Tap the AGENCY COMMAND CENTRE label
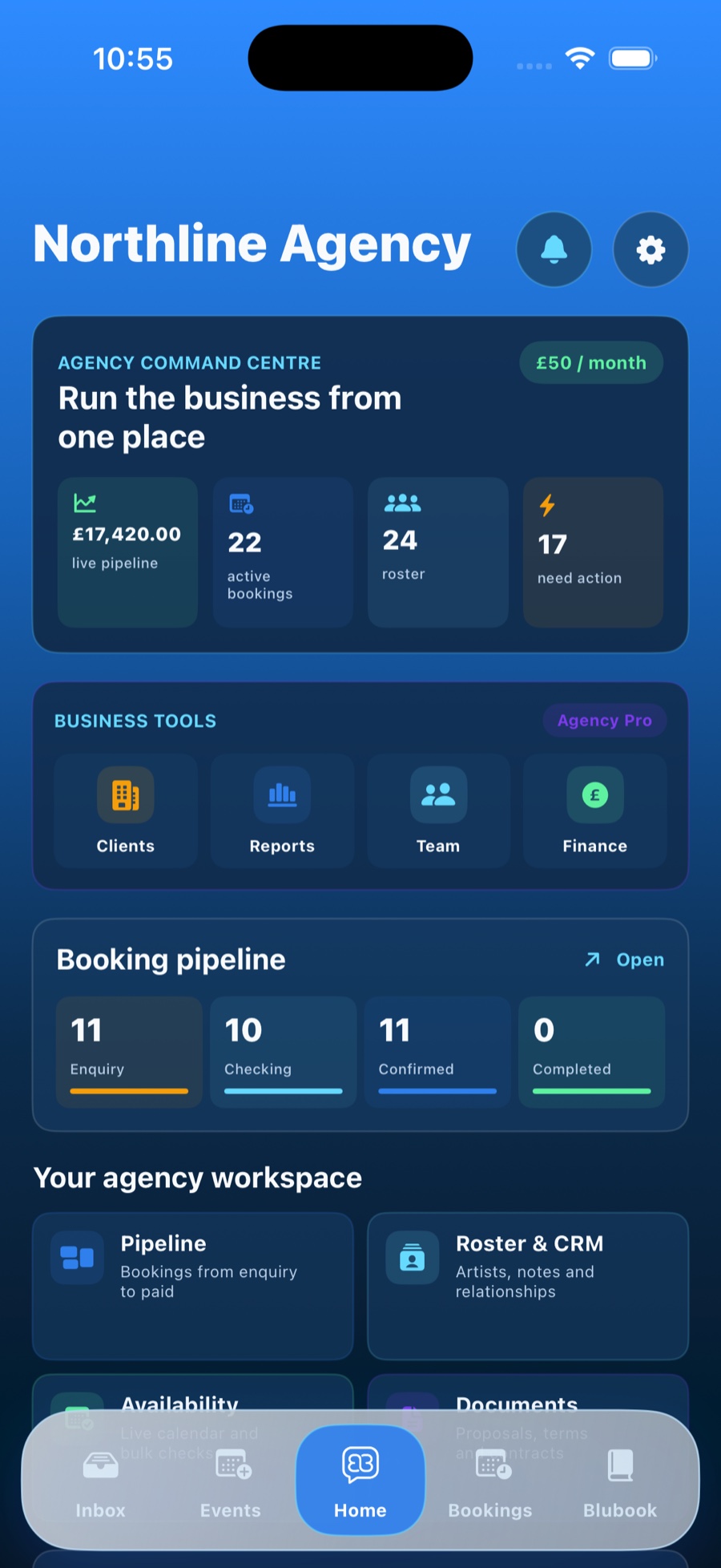 190,363
